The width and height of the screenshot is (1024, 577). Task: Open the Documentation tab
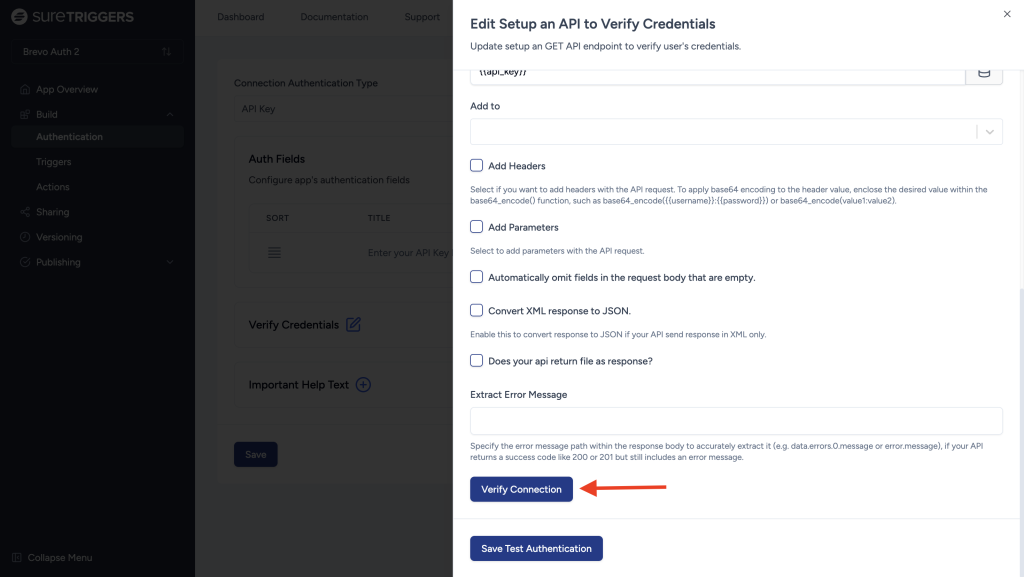tap(334, 17)
